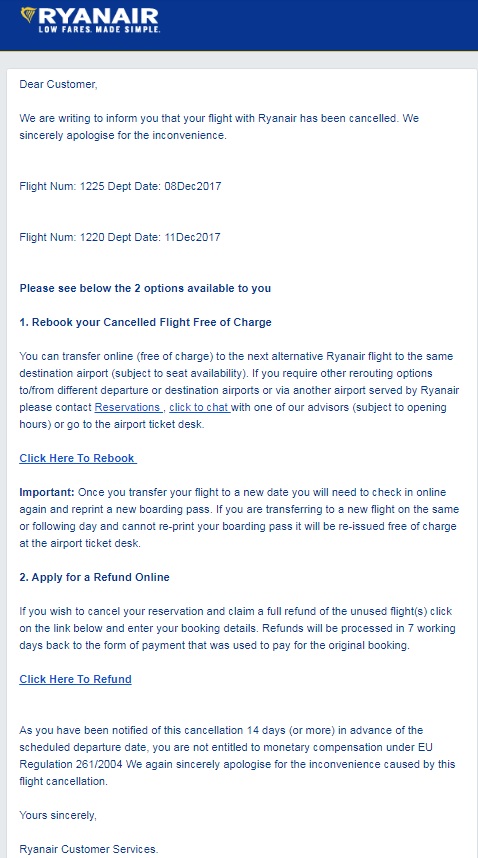Click the 'Low Fares. Made Simple.' tagline

(99, 29)
